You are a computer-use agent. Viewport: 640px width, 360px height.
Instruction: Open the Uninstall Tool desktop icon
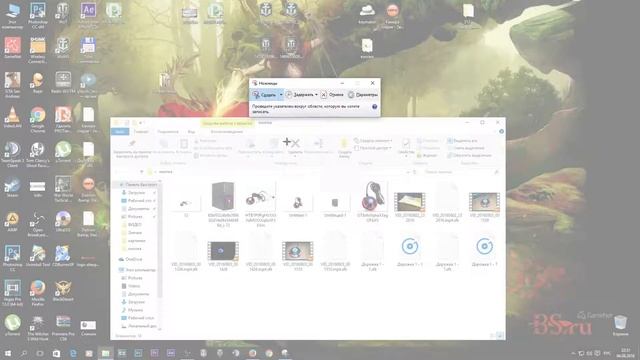coord(38,253)
